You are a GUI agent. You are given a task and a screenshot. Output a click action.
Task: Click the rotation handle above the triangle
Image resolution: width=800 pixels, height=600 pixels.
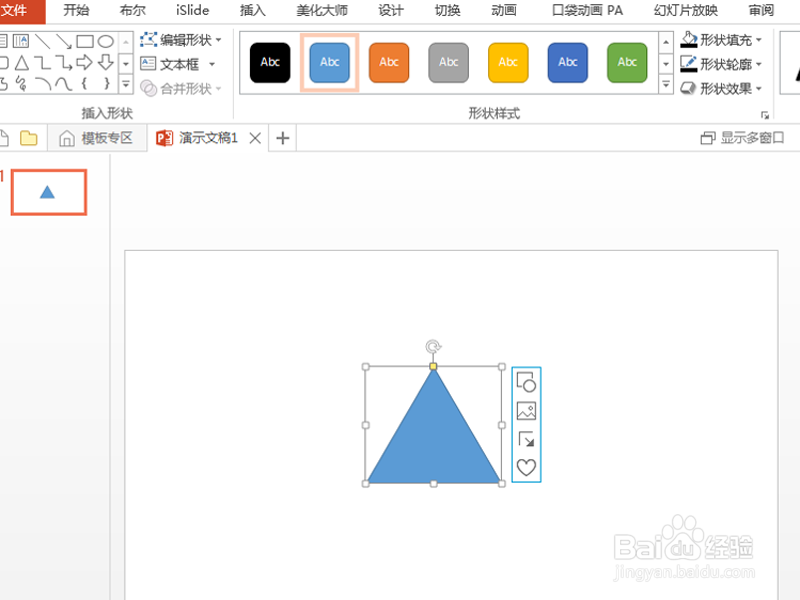[433, 347]
